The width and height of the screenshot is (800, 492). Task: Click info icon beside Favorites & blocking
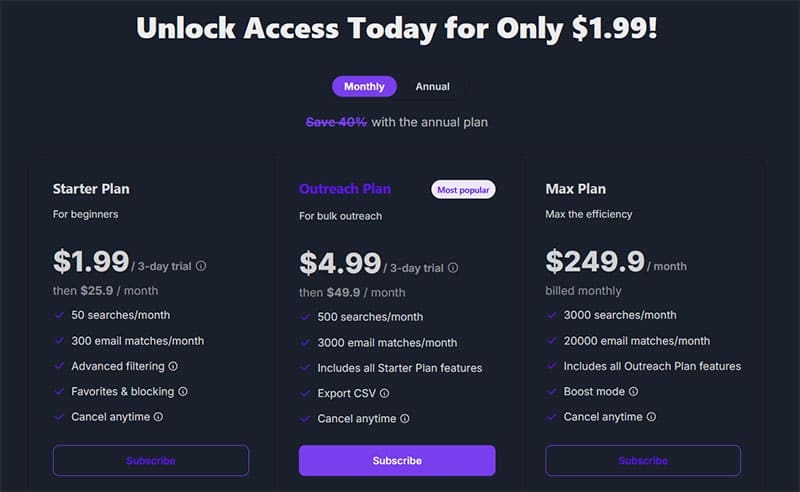click(183, 391)
